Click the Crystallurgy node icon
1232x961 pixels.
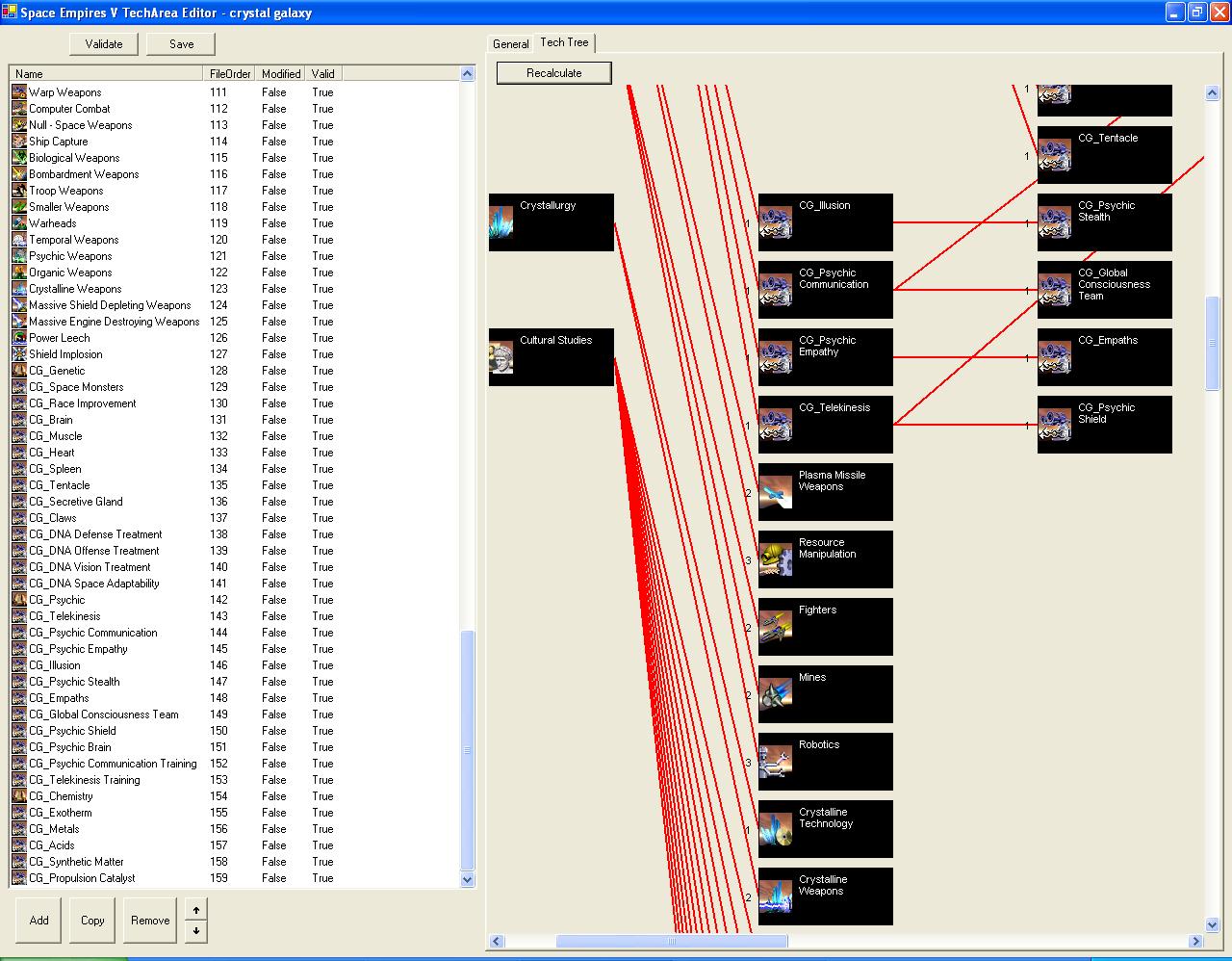click(501, 222)
